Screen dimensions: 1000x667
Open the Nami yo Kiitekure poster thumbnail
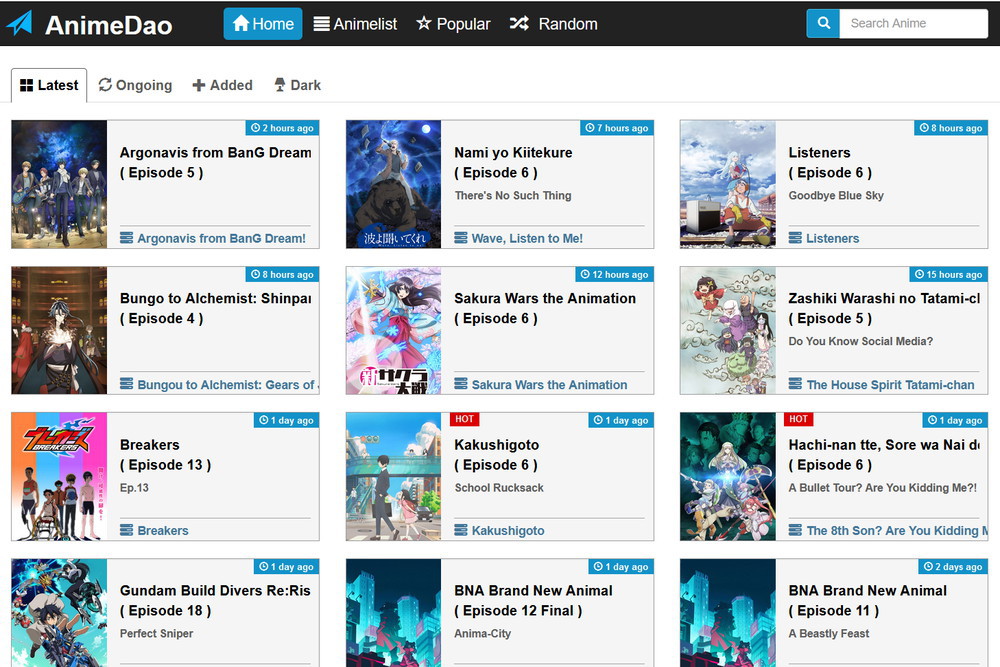[x=393, y=184]
